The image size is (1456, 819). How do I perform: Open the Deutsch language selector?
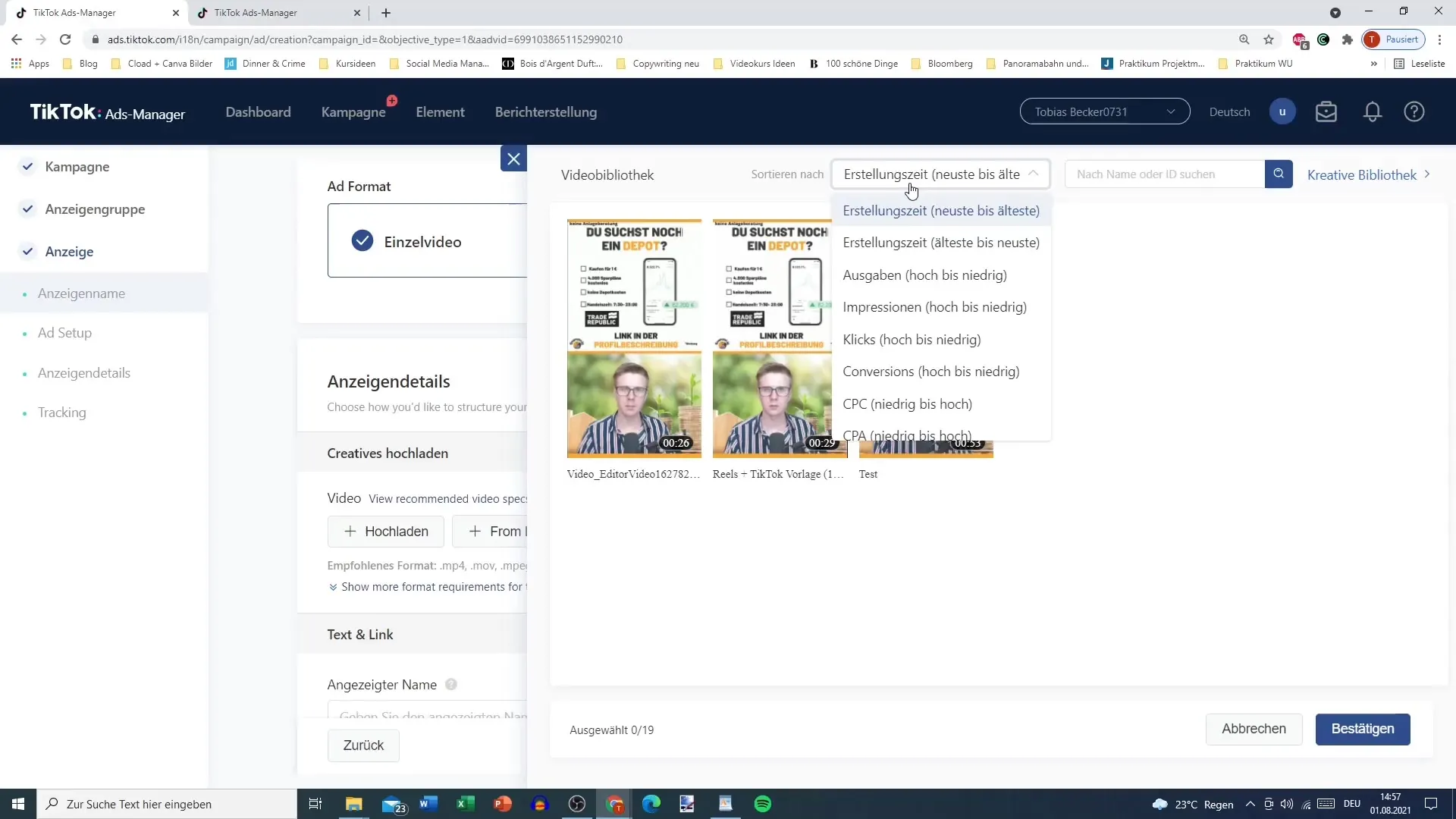(1229, 112)
